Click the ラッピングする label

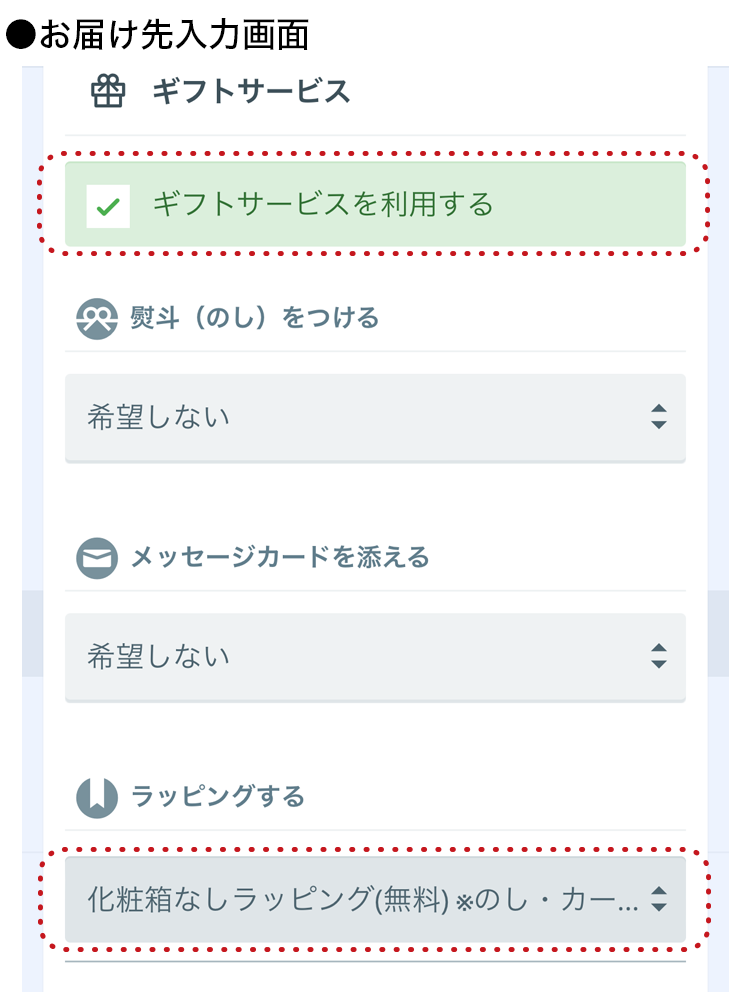(x=218, y=797)
